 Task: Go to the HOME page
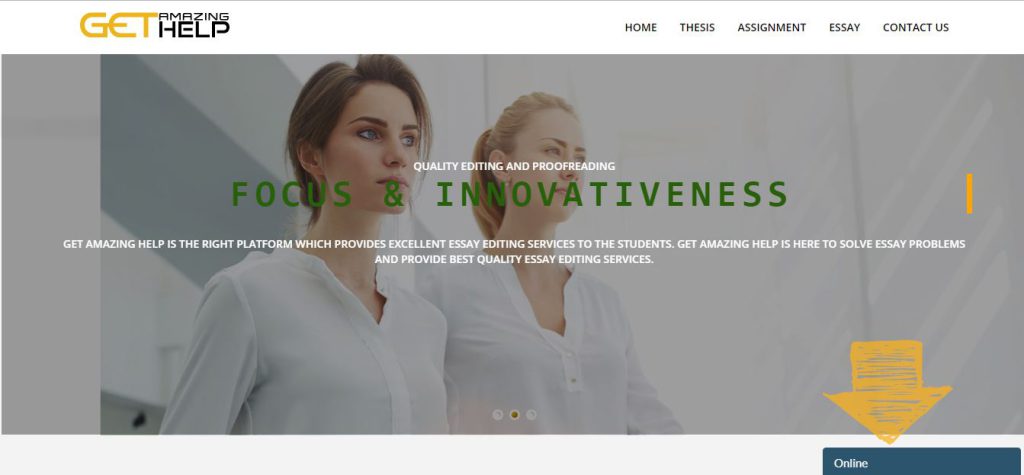tap(641, 27)
